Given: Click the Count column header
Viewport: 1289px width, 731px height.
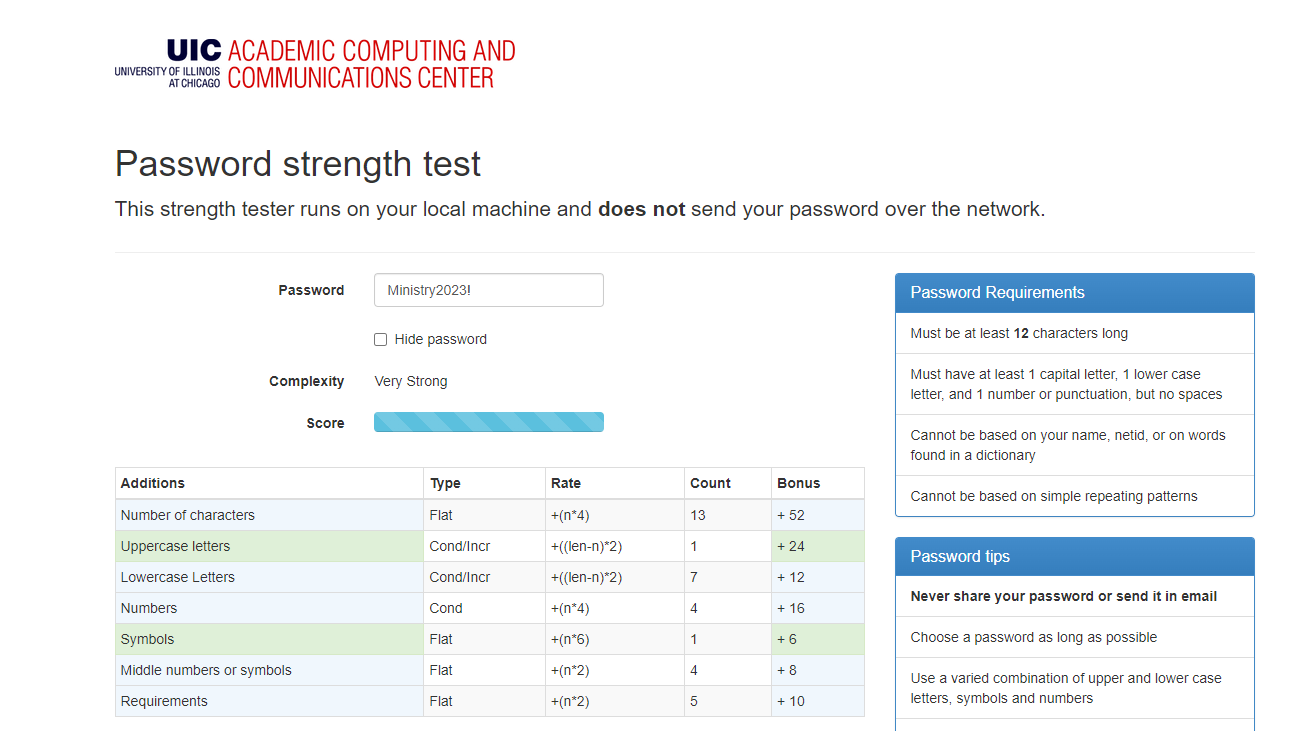Looking at the screenshot, I should click(705, 483).
